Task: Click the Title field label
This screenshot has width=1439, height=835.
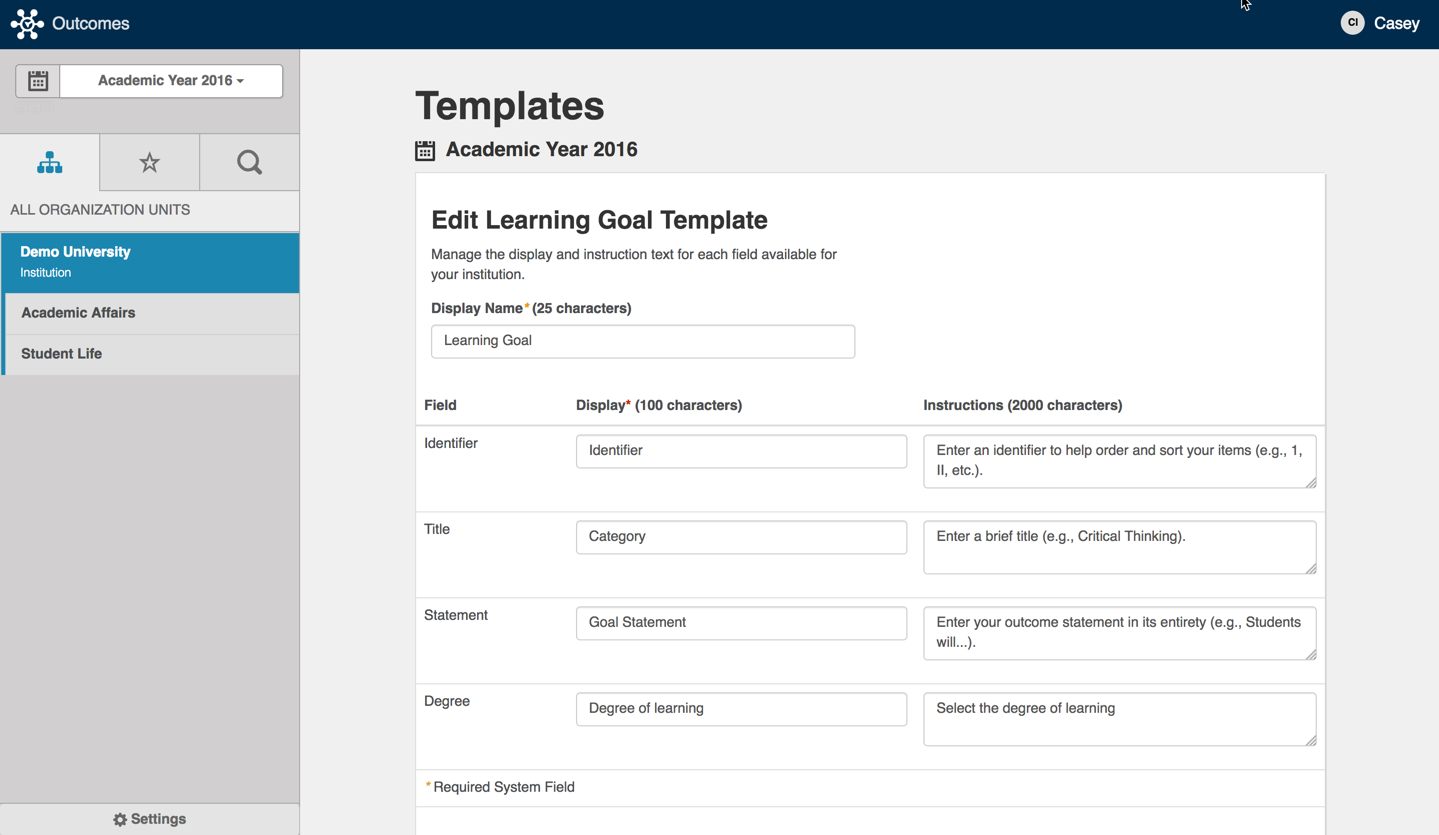Action: click(437, 529)
